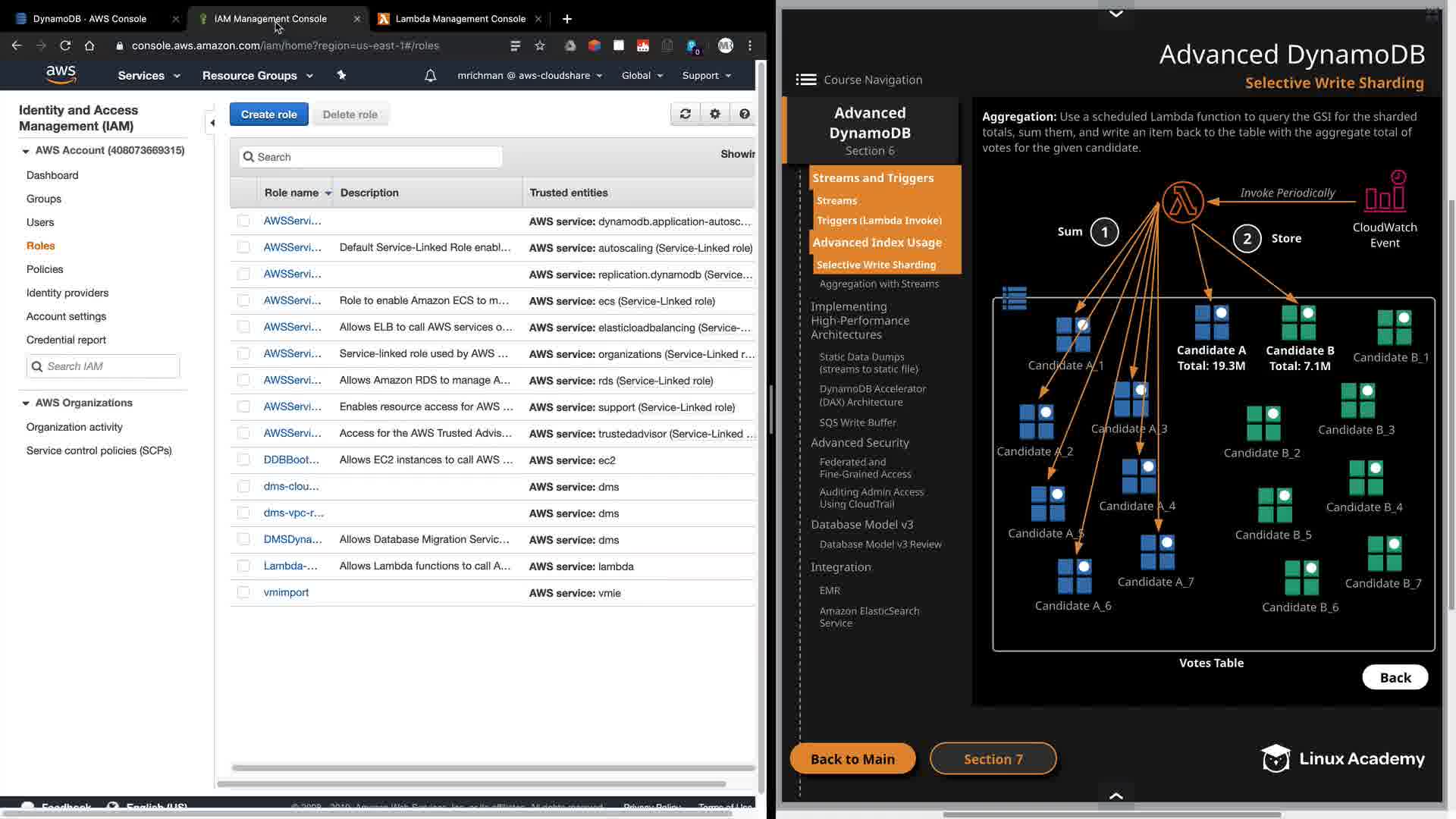The image size is (1456, 819).
Task: Open AWS notifications bell
Action: [430, 76]
